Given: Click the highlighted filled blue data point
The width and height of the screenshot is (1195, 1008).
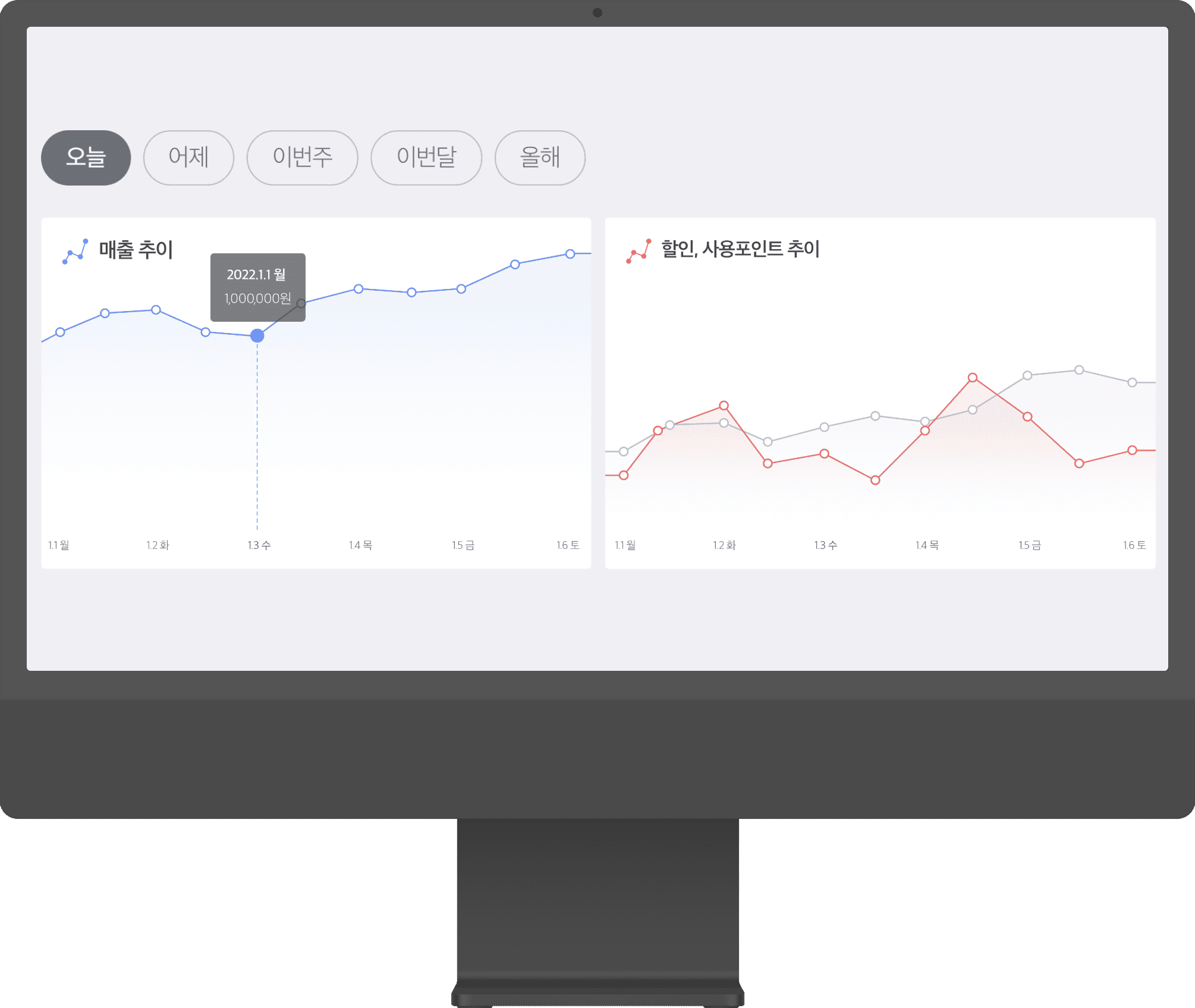Looking at the screenshot, I should coord(257,336).
